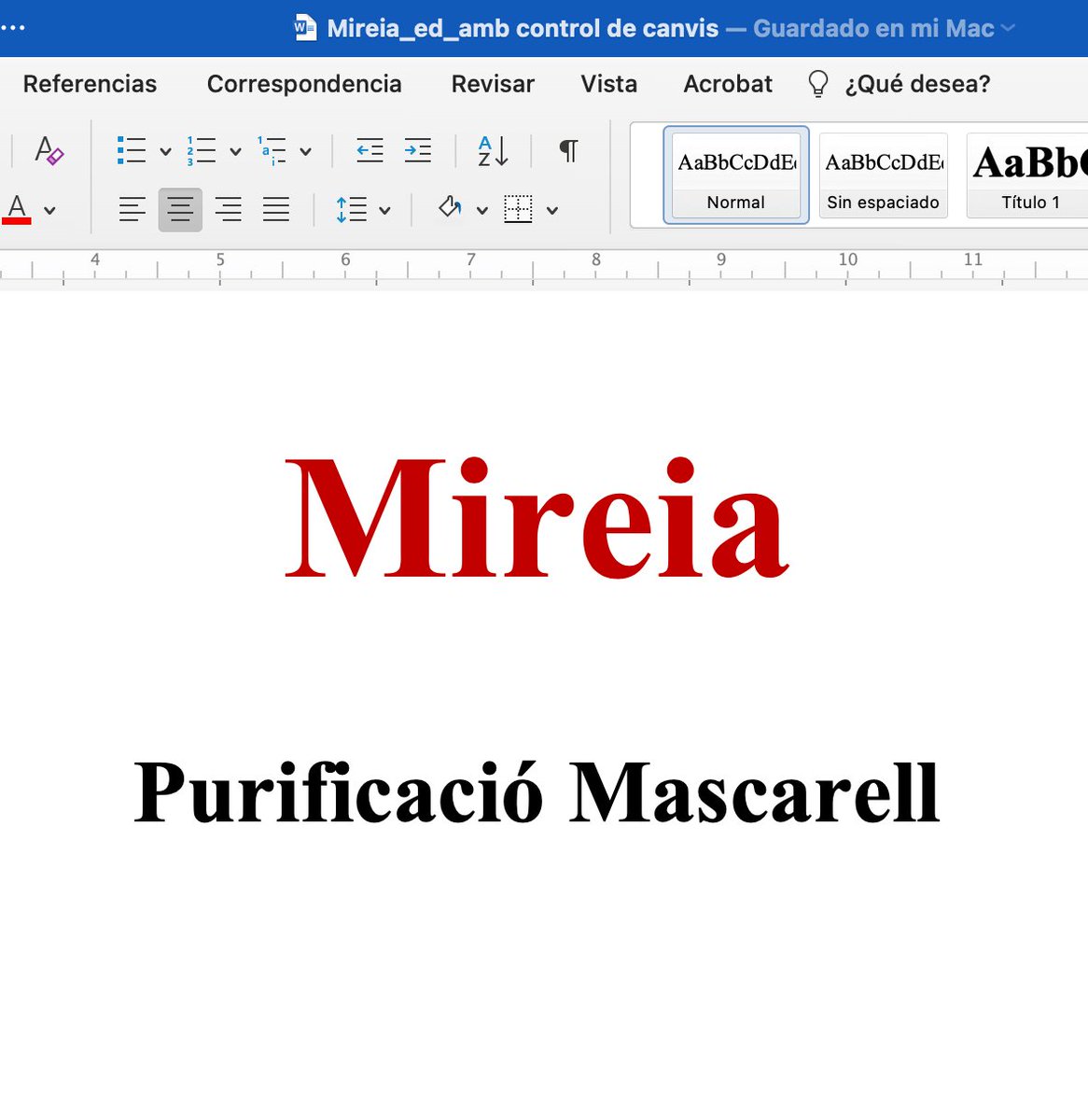Screen dimensions: 1088x1120
Task: Open the Correspondencia tab
Action: [x=304, y=84]
